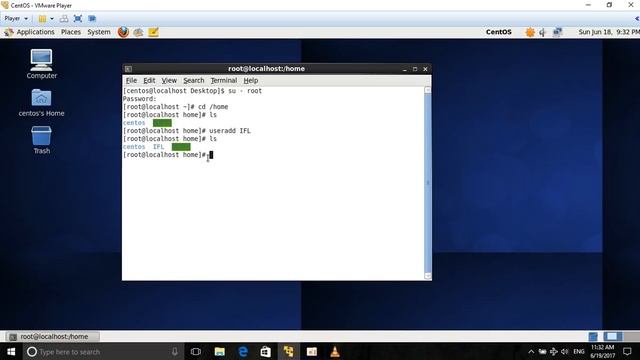
Task: Open CentOS volume control icon
Action: 542,32
